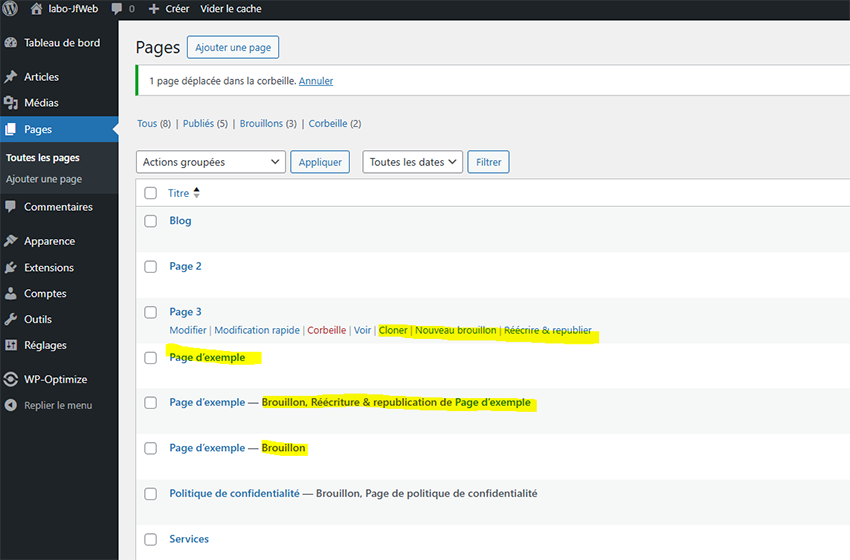Click the Ajouter une page button

[x=233, y=47]
